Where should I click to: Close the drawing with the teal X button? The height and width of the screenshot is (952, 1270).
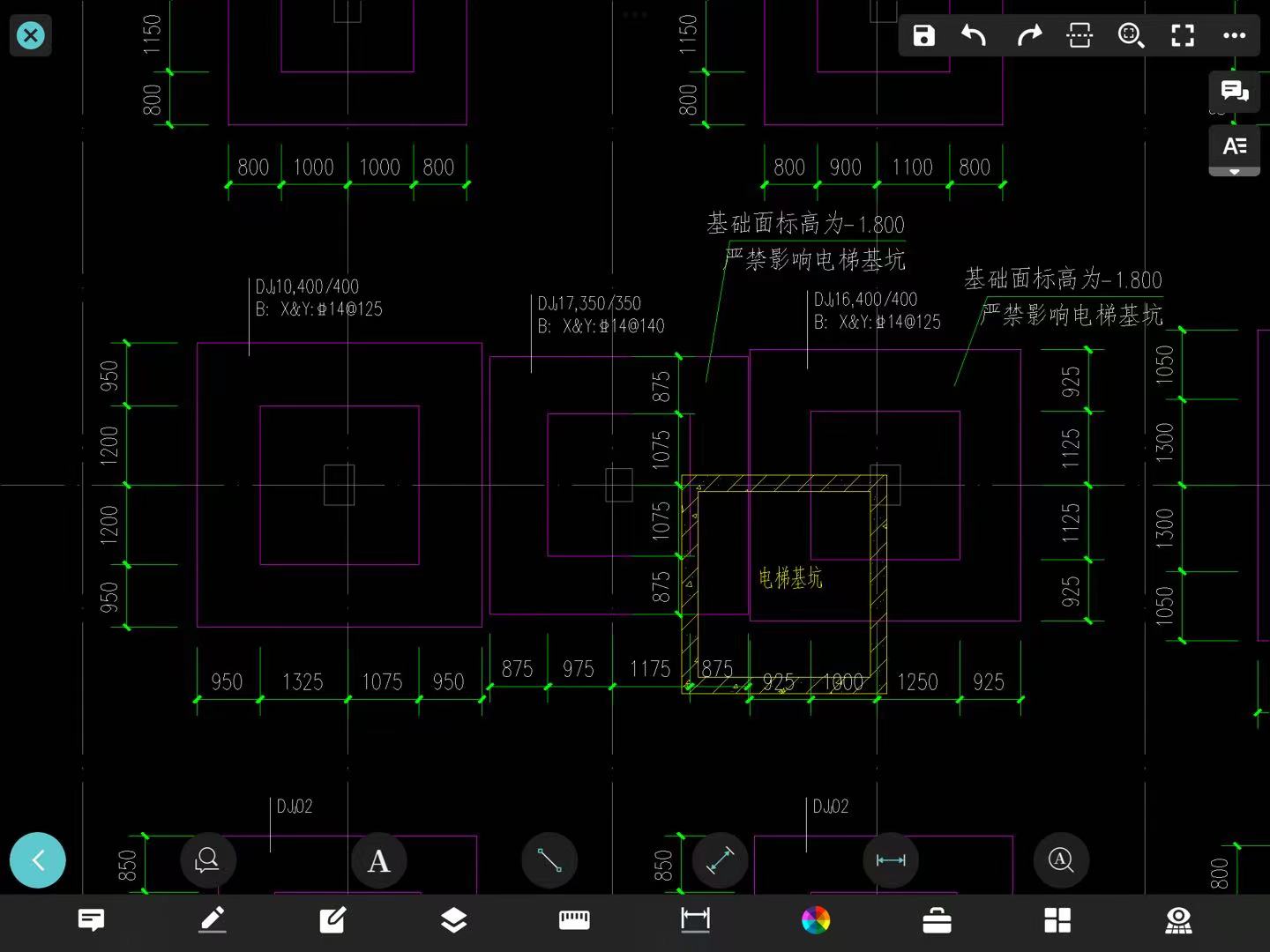[31, 35]
